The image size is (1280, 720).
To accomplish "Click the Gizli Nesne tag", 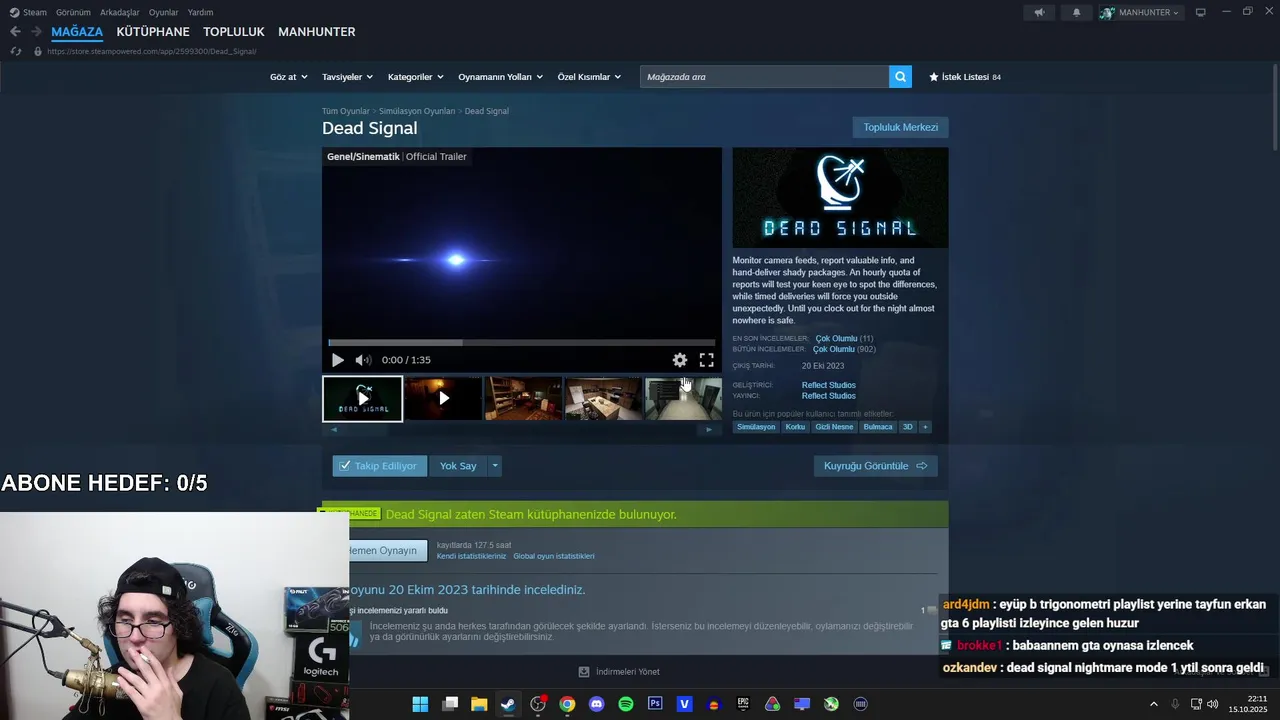I will 834,427.
